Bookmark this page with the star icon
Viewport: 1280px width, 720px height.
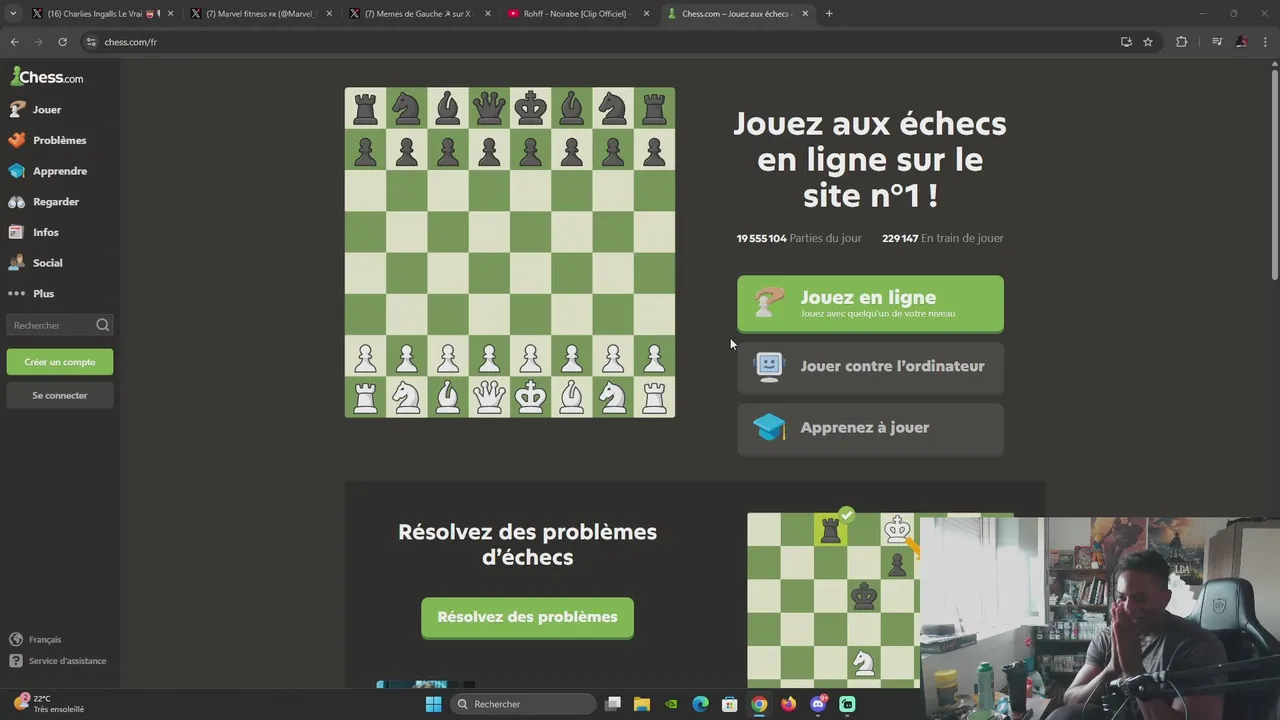pos(1148,42)
